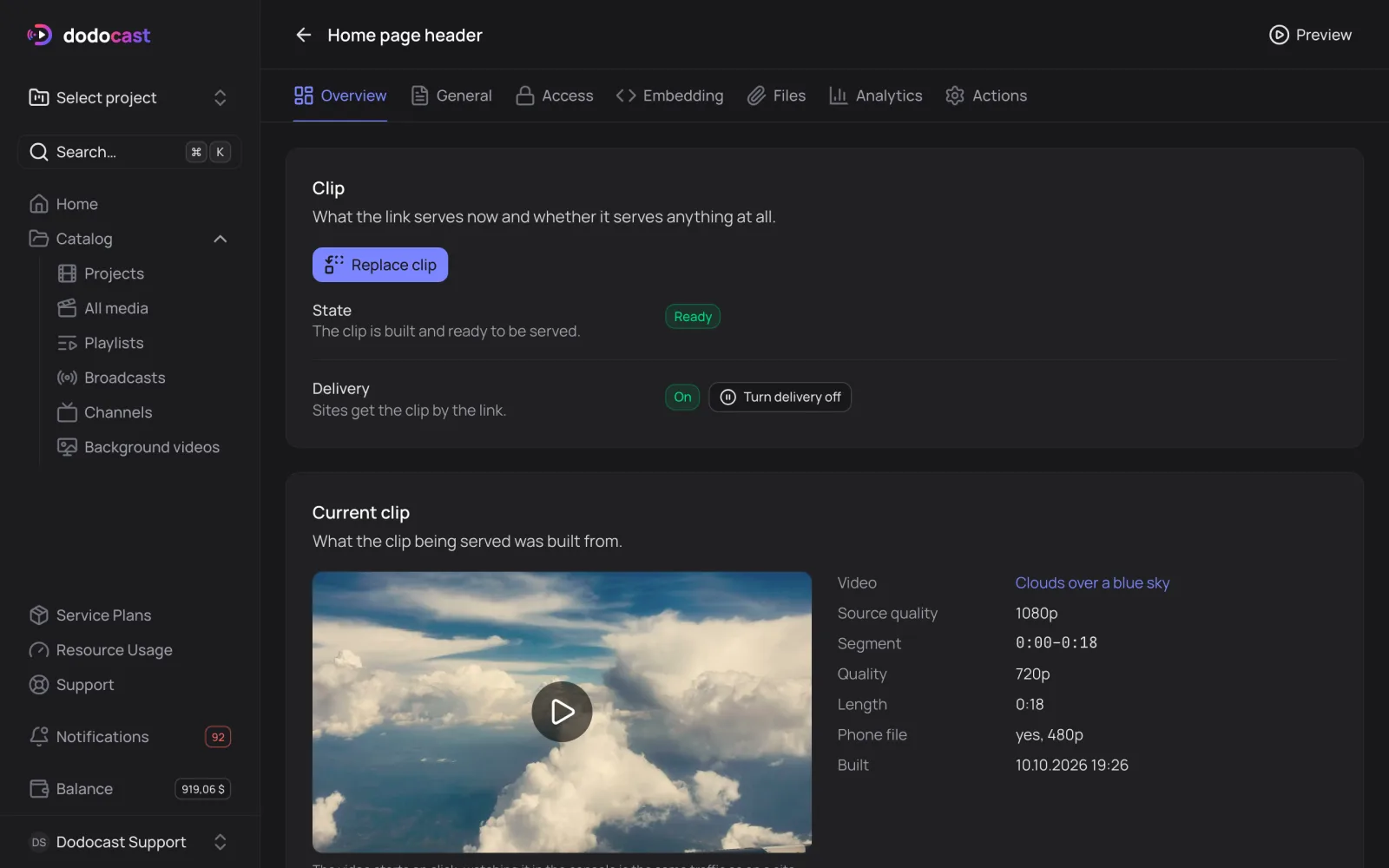Open the Clouds over a blue sky link
Screen dimensions: 1389x868
pos(1092,582)
